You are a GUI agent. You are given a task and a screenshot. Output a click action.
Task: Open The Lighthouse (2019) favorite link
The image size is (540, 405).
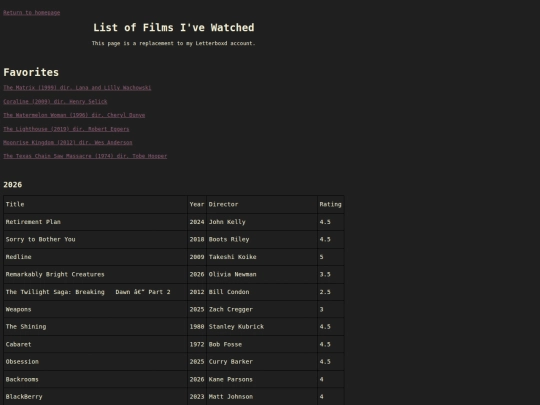66,129
